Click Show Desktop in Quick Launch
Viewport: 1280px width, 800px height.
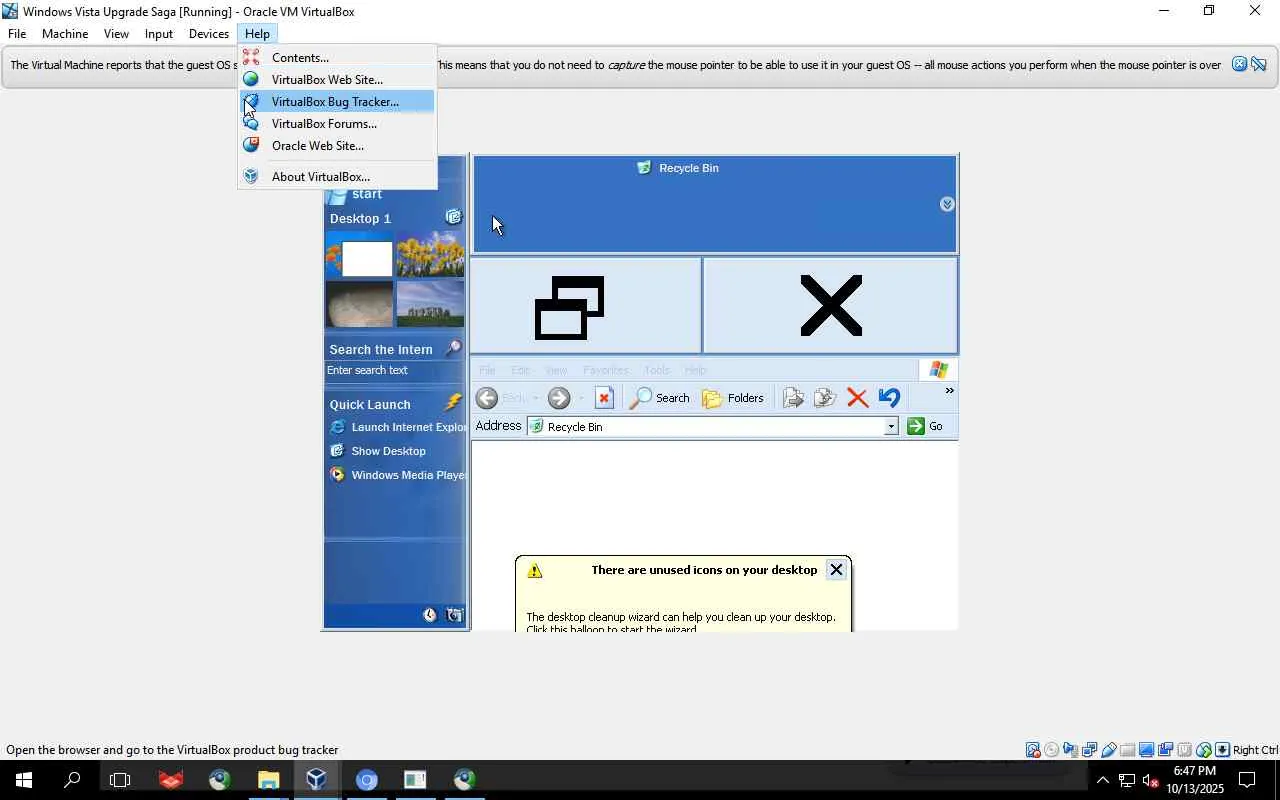point(379,451)
